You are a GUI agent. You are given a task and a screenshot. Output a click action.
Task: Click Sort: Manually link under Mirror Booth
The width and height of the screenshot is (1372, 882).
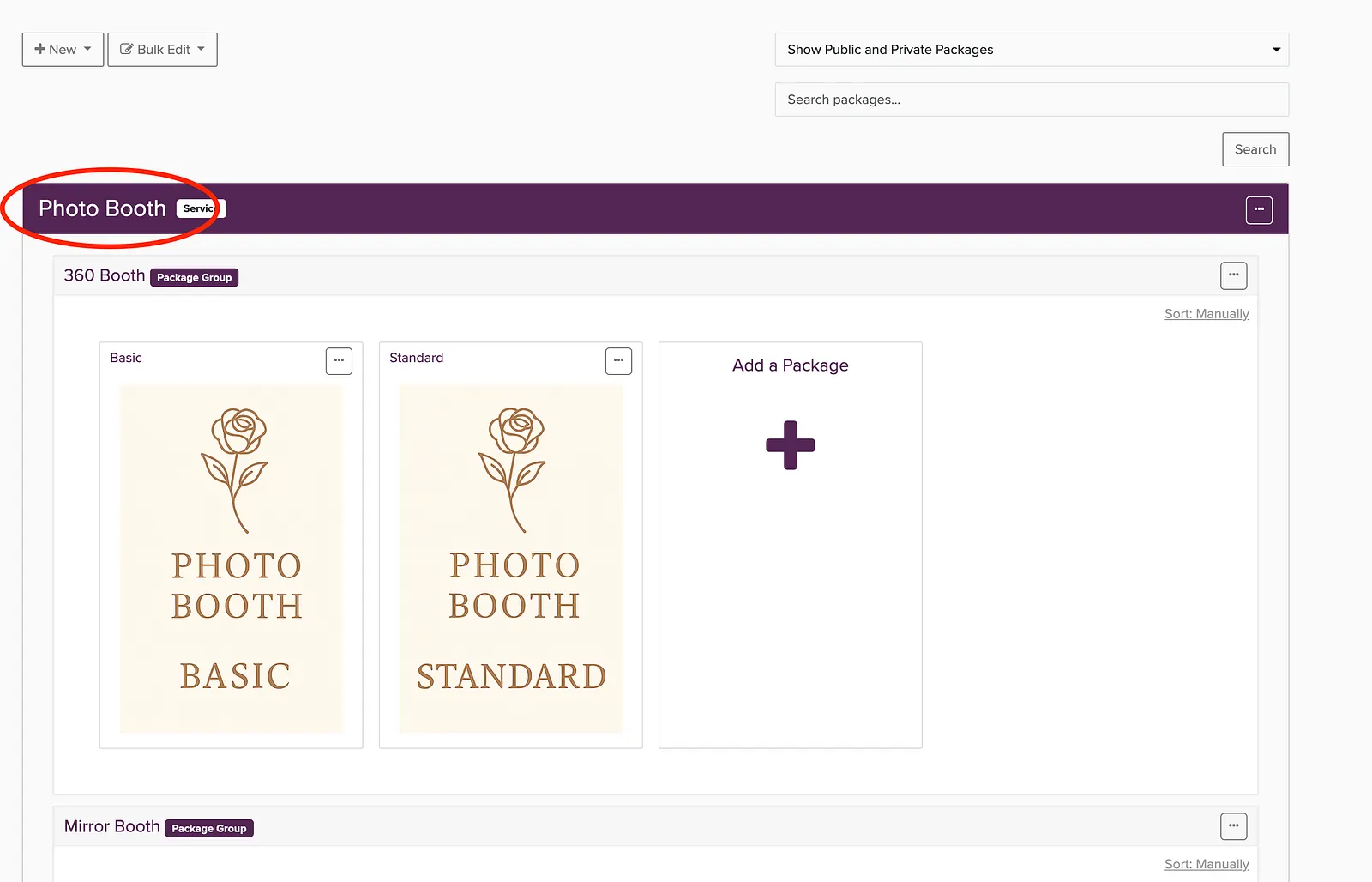1207,864
